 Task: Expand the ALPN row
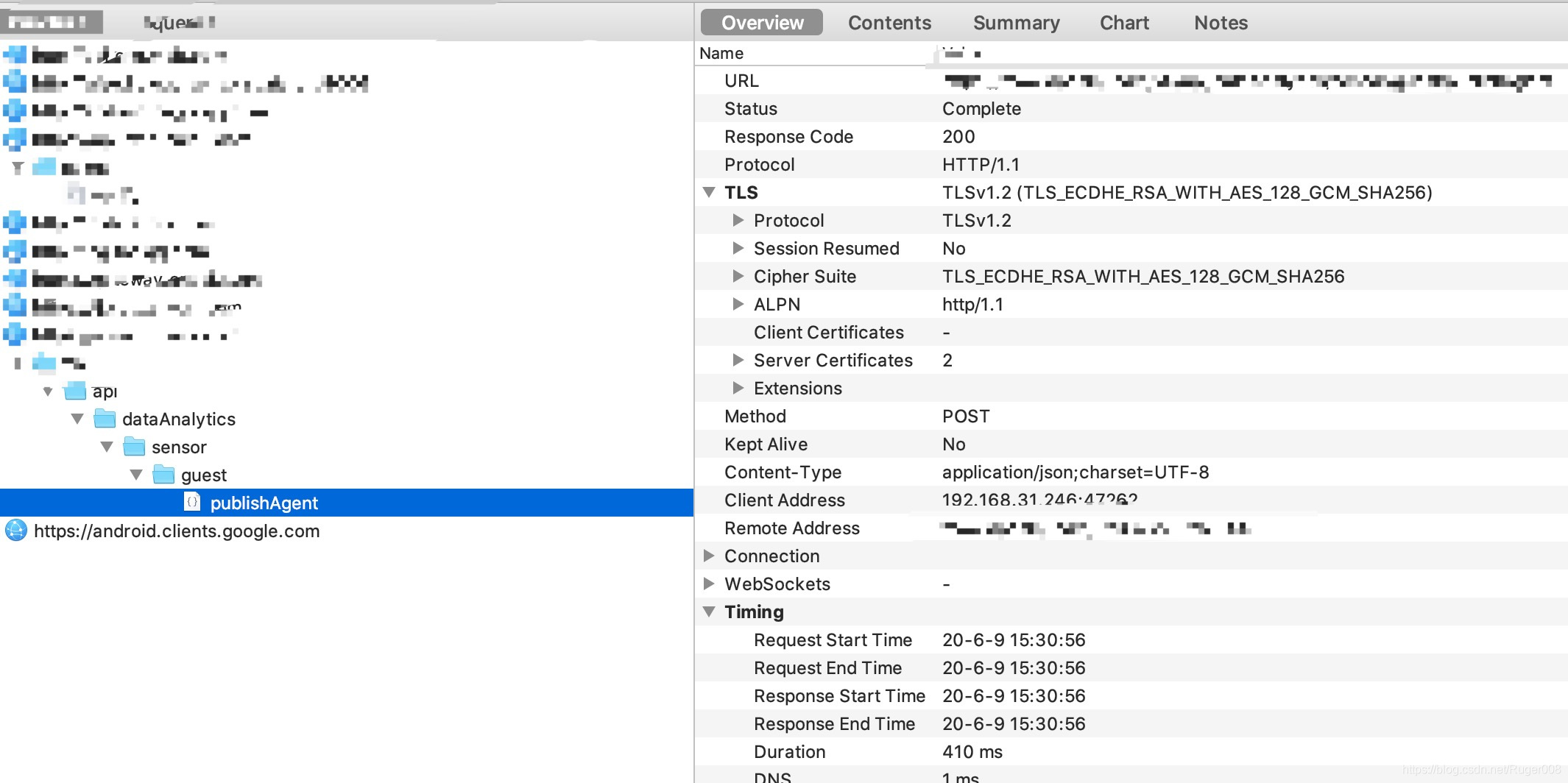point(738,304)
